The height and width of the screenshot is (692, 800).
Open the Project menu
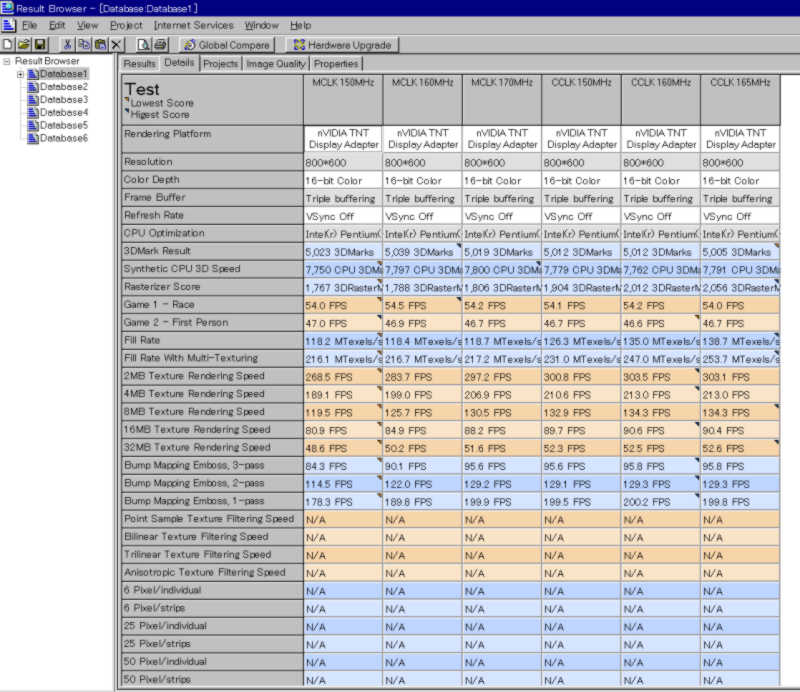pos(126,25)
